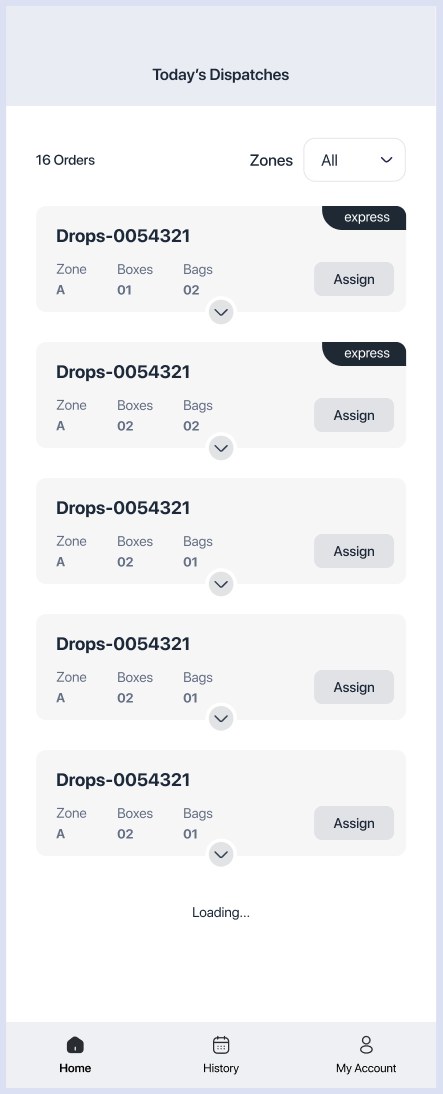The image size is (443, 1094).
Task: Expand the second express order's chevron
Action: 221,449
